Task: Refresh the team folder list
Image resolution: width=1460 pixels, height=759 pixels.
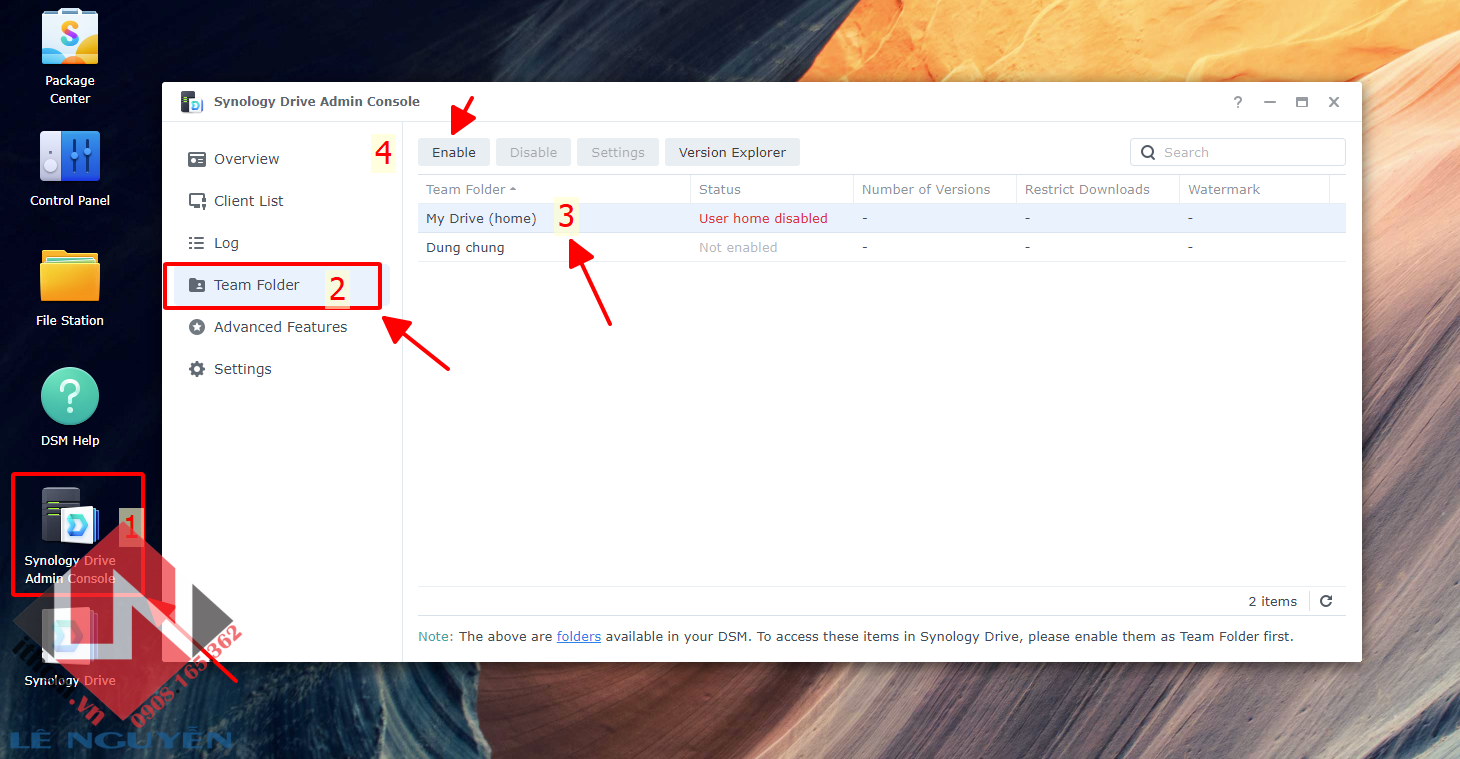Action: [1326, 601]
